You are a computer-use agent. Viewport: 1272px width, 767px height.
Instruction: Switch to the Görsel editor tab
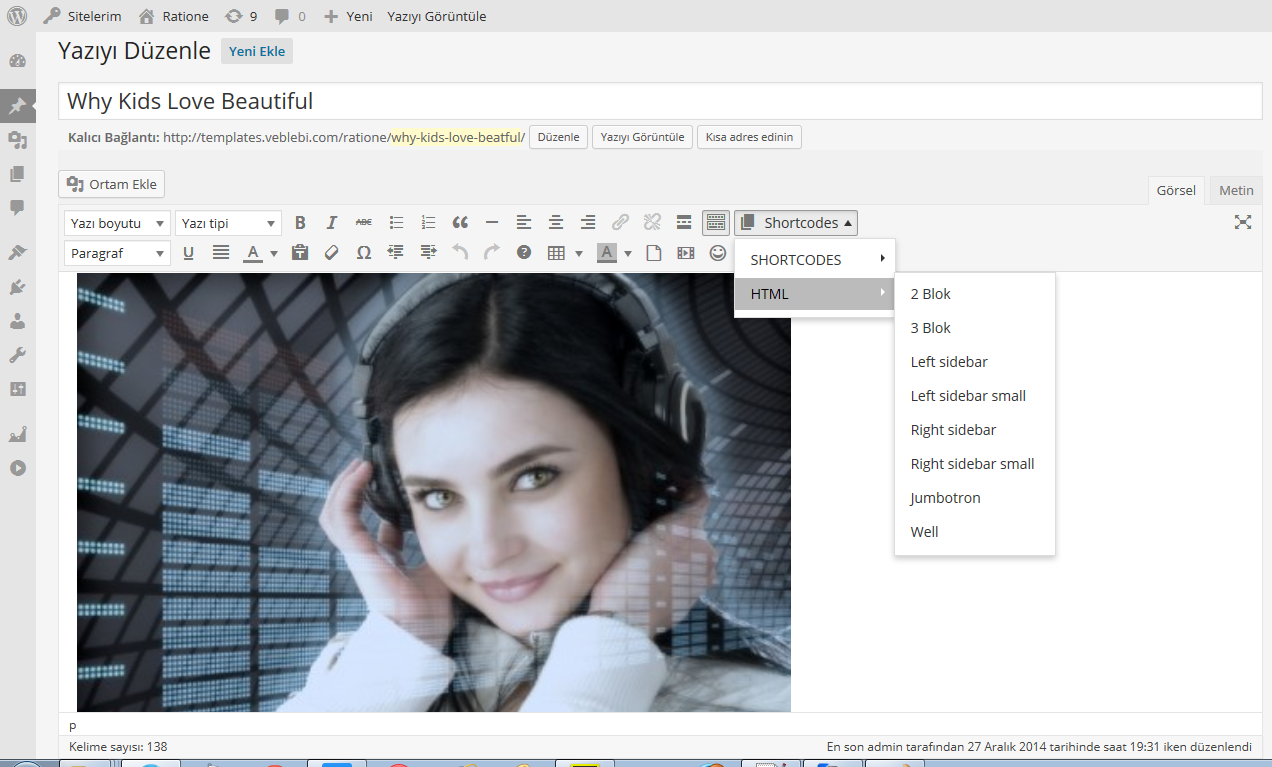point(1176,190)
